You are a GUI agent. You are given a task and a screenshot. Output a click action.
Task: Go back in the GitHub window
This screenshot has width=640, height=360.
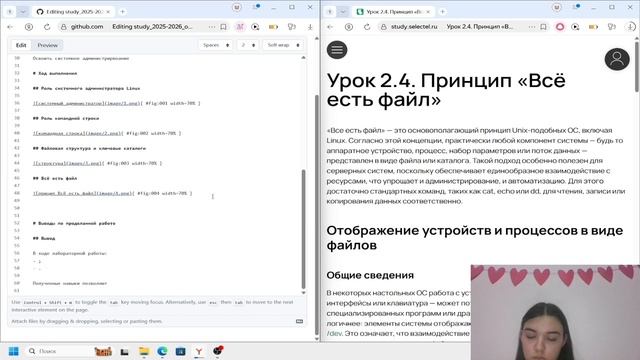(10, 27)
